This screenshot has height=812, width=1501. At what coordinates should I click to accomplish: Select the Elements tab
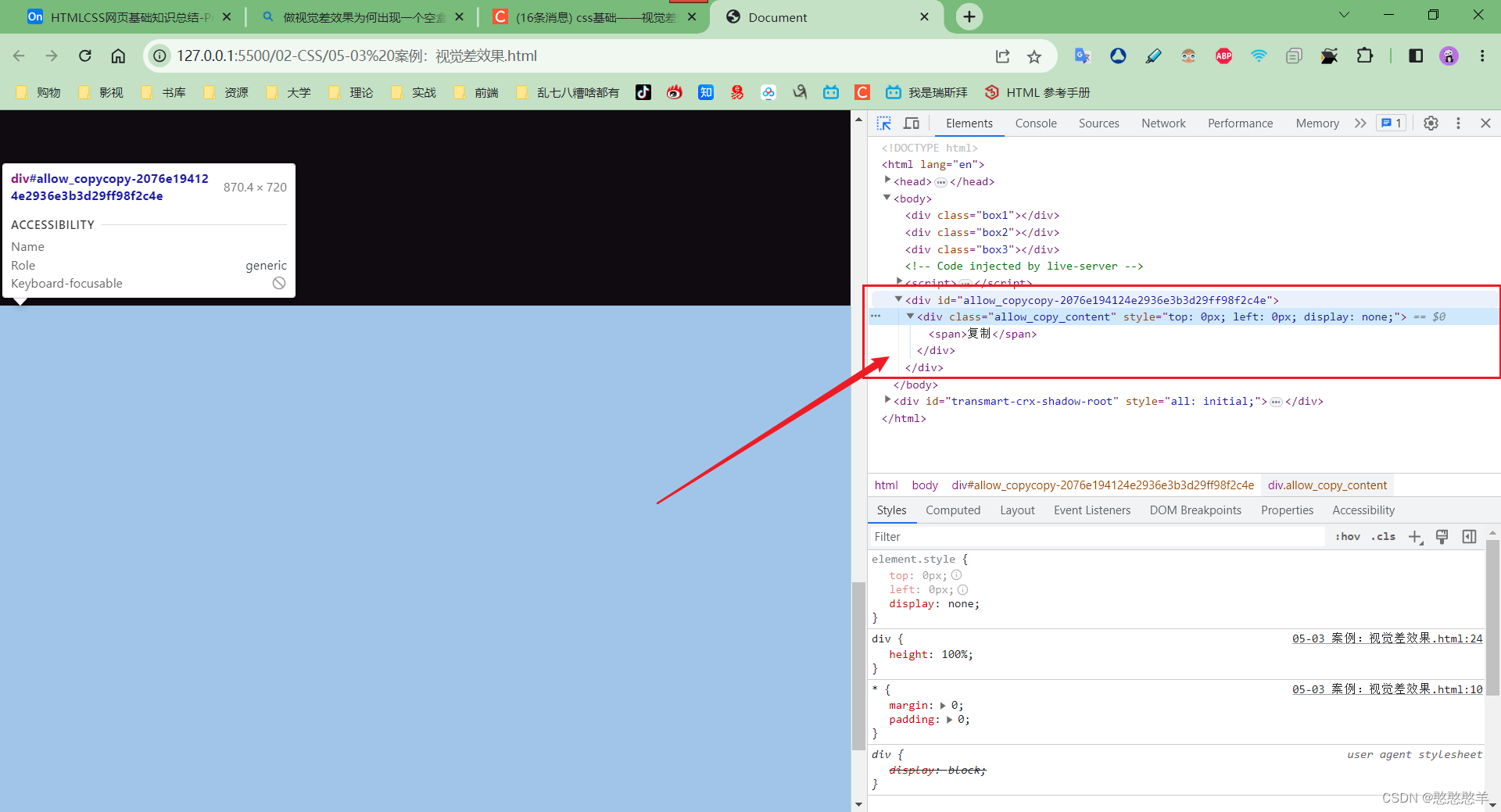(969, 123)
